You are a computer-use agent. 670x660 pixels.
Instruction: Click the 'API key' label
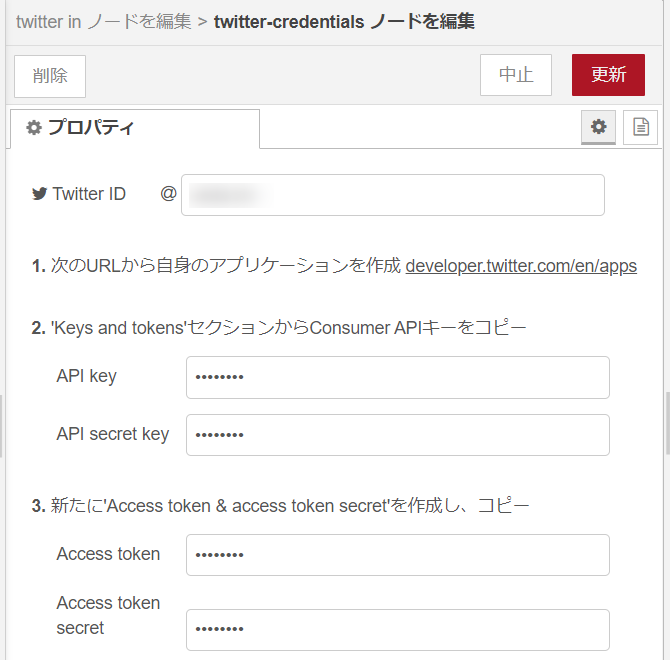(86, 376)
